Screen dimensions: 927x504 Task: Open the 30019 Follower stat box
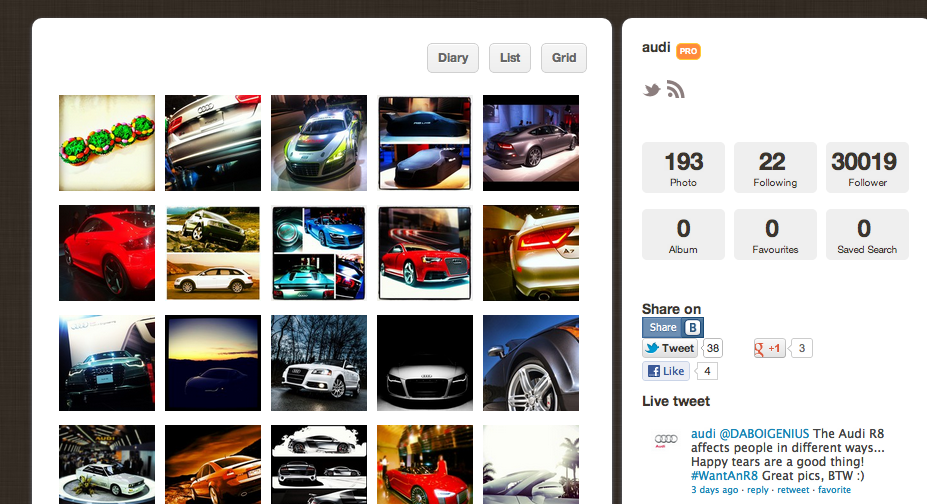click(x=867, y=167)
